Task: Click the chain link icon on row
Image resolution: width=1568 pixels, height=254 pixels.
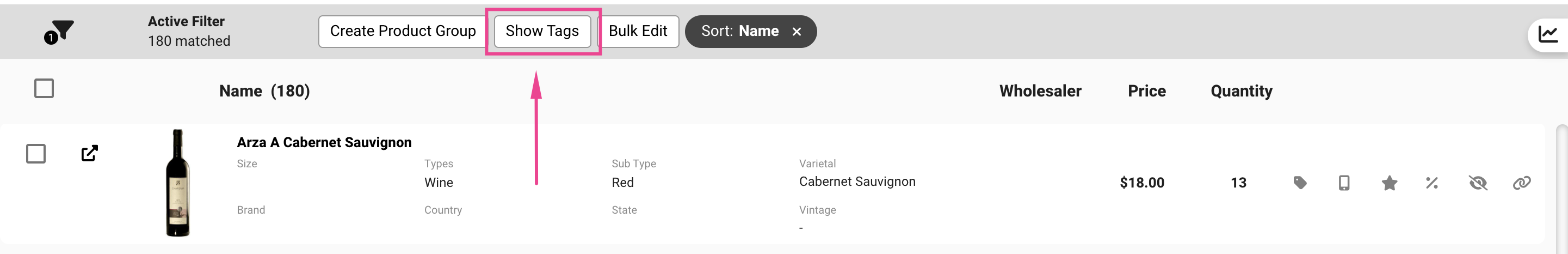Action: (1521, 183)
